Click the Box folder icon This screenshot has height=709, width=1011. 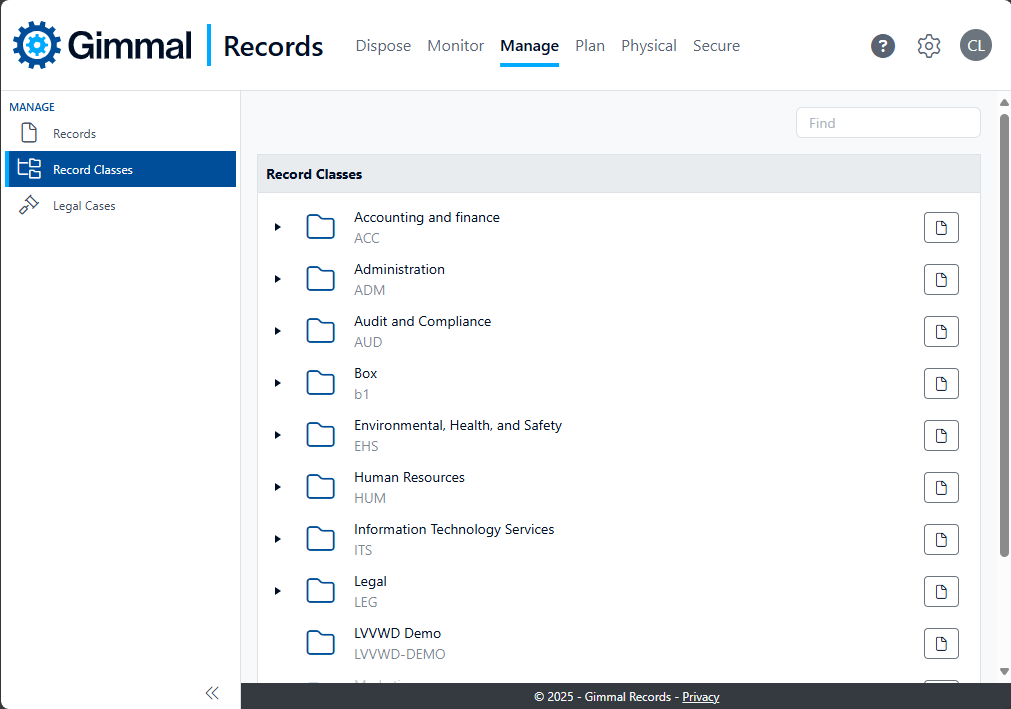320,383
